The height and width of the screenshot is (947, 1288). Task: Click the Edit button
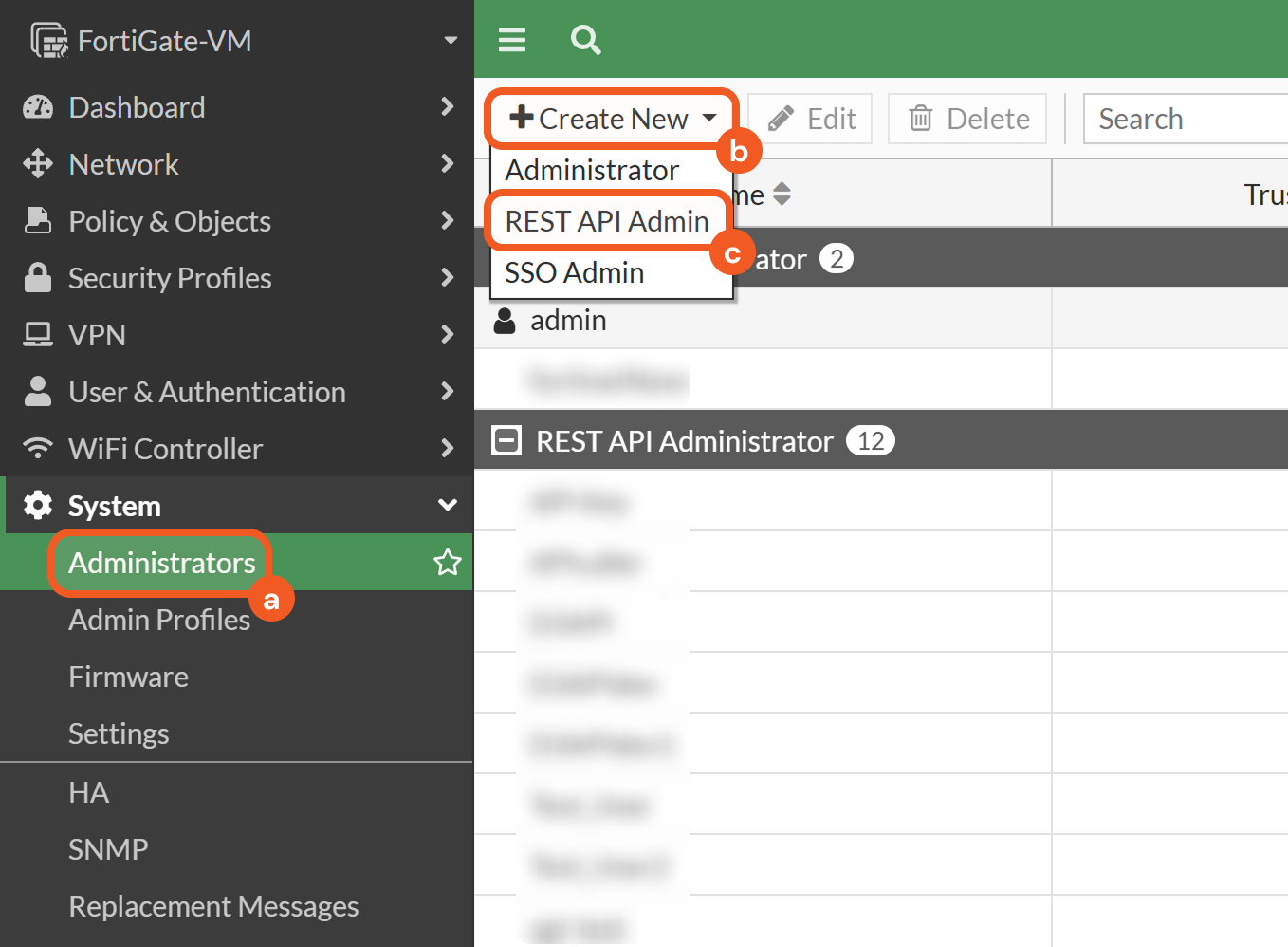(811, 119)
